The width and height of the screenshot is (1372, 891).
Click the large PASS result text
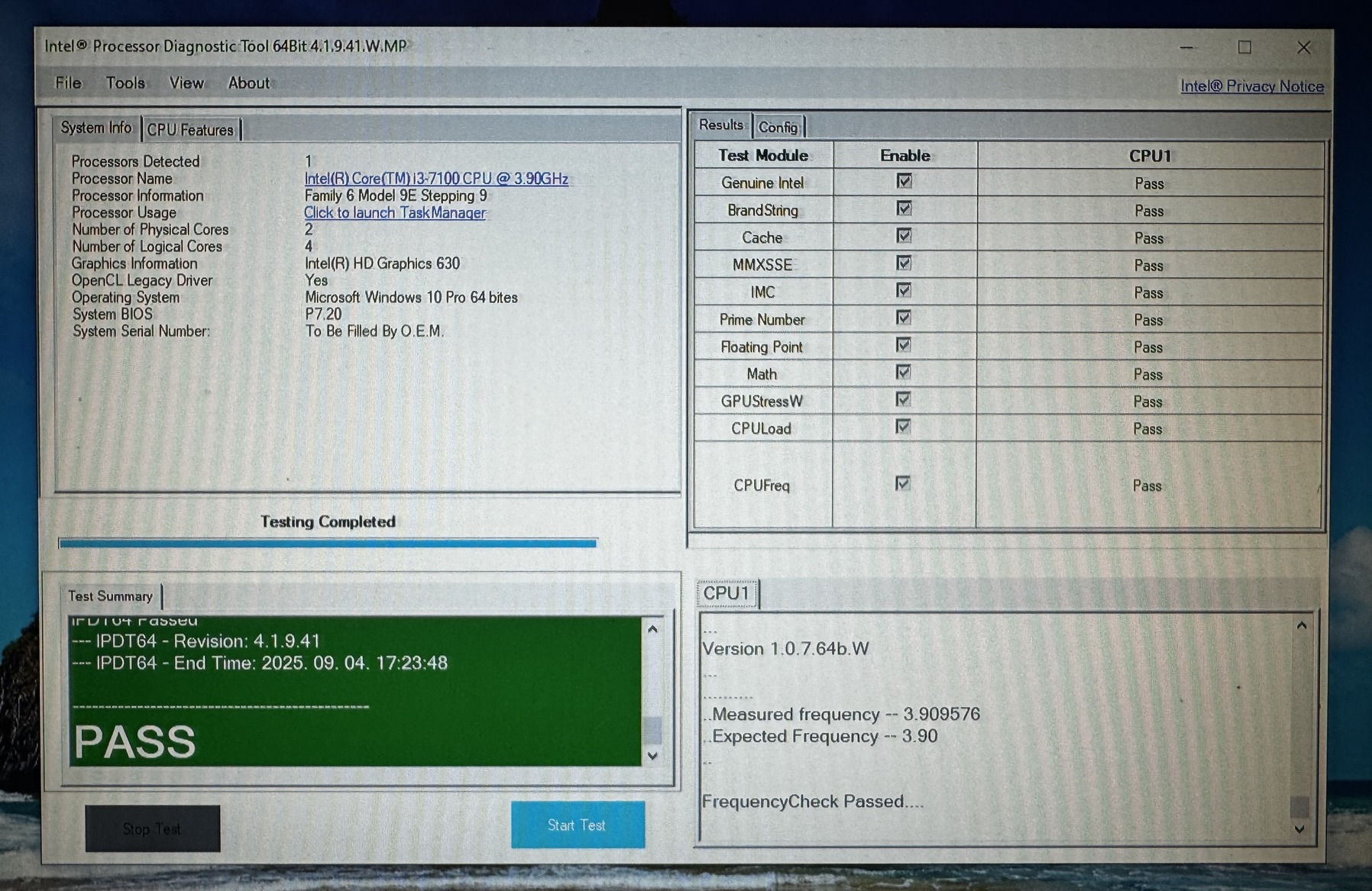point(135,741)
